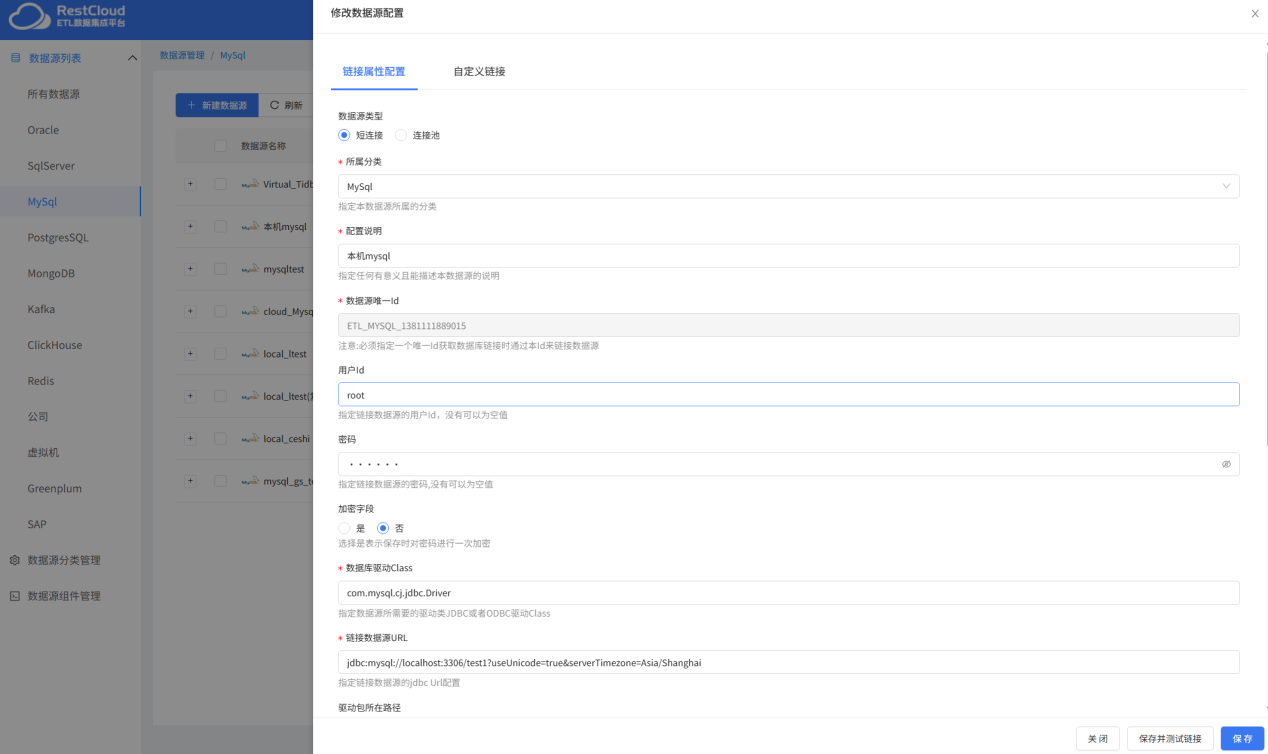Click the refresh icon beside 刷新
Viewport: 1268px width, 754px height.
point(274,105)
